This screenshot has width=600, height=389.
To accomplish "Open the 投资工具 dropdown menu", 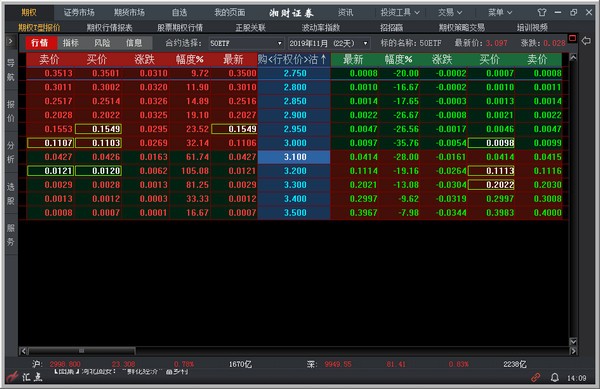I will (x=399, y=13).
